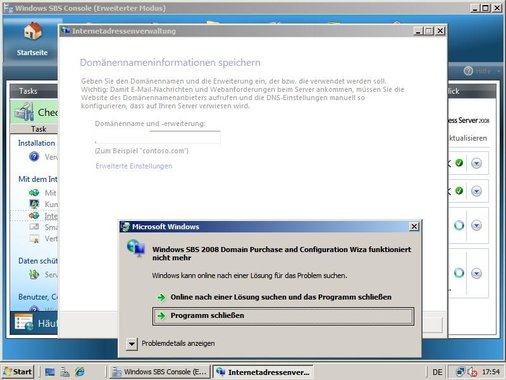
Task: Toggle second green completed checkmark
Action: [459, 191]
